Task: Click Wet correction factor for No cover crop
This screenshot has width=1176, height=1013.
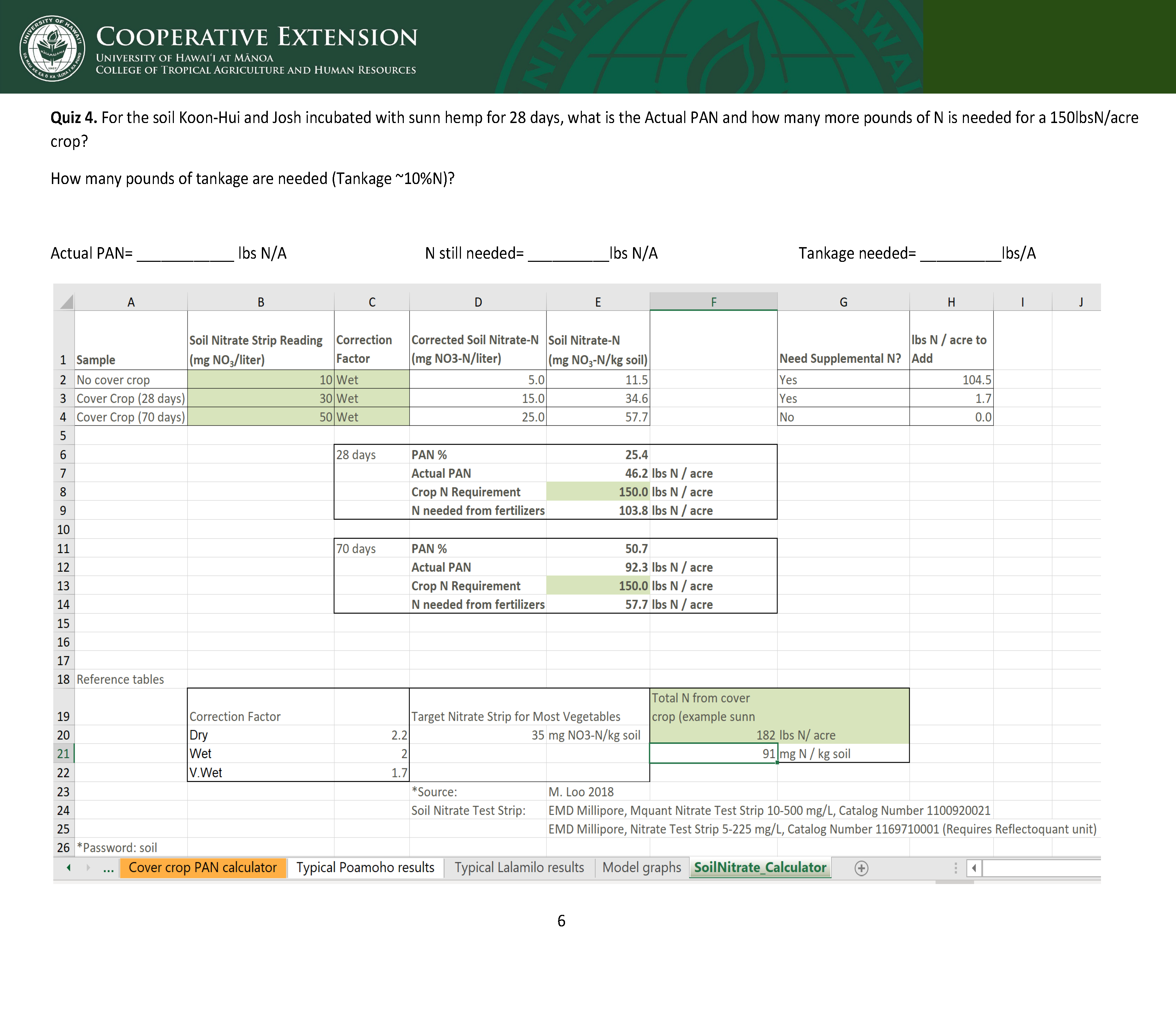Action: pyautogui.click(x=372, y=380)
